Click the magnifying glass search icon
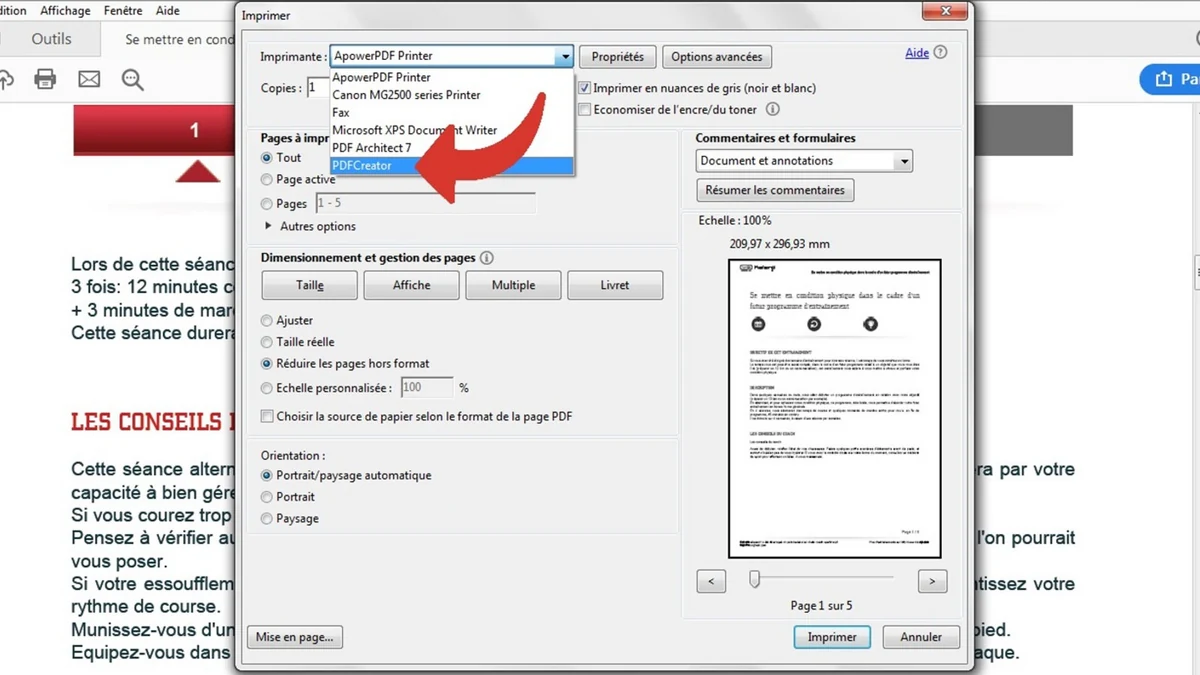Image resolution: width=1200 pixels, height=675 pixels. (132, 80)
